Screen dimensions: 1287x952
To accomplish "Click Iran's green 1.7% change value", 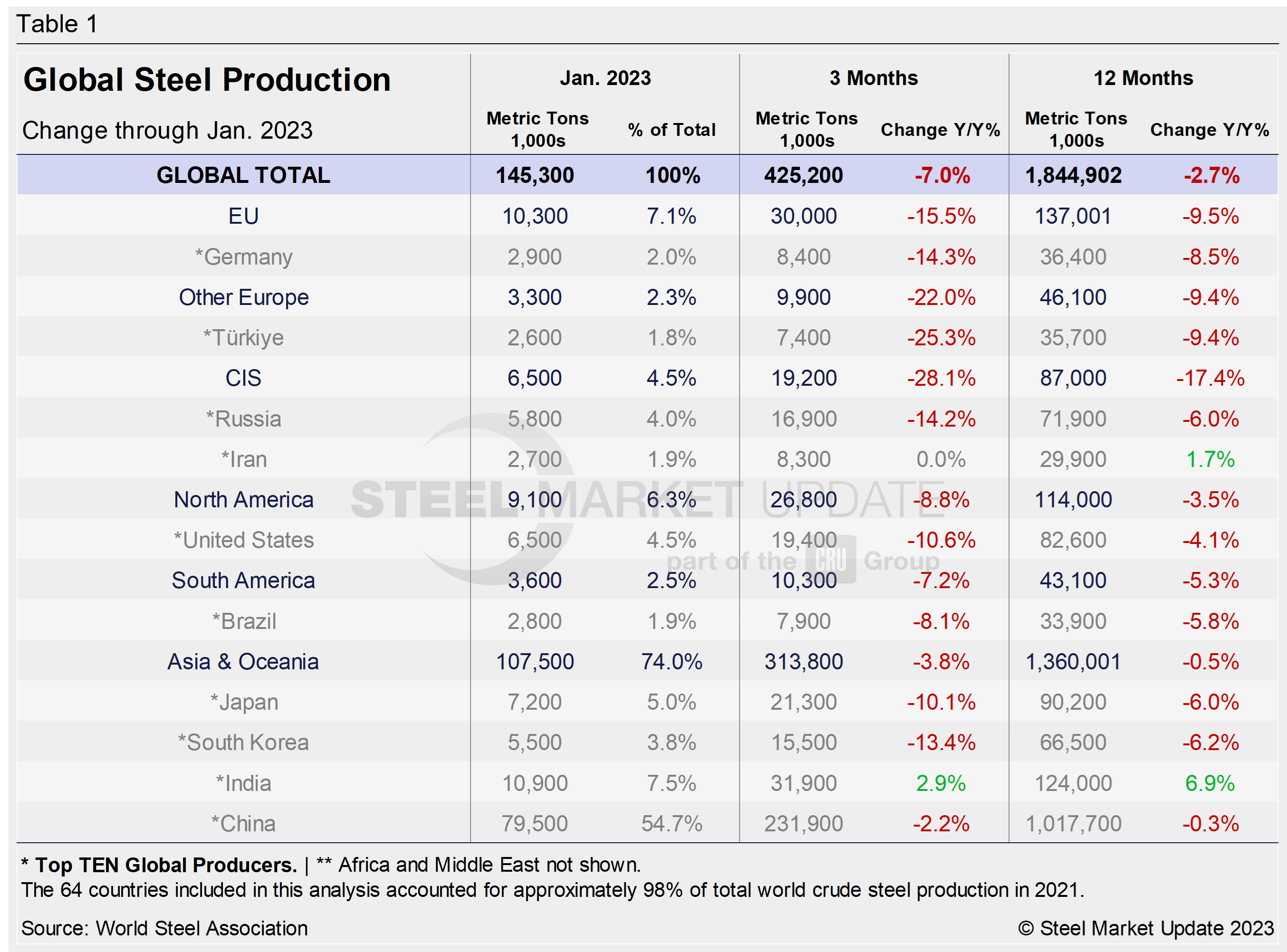I will [x=1210, y=459].
